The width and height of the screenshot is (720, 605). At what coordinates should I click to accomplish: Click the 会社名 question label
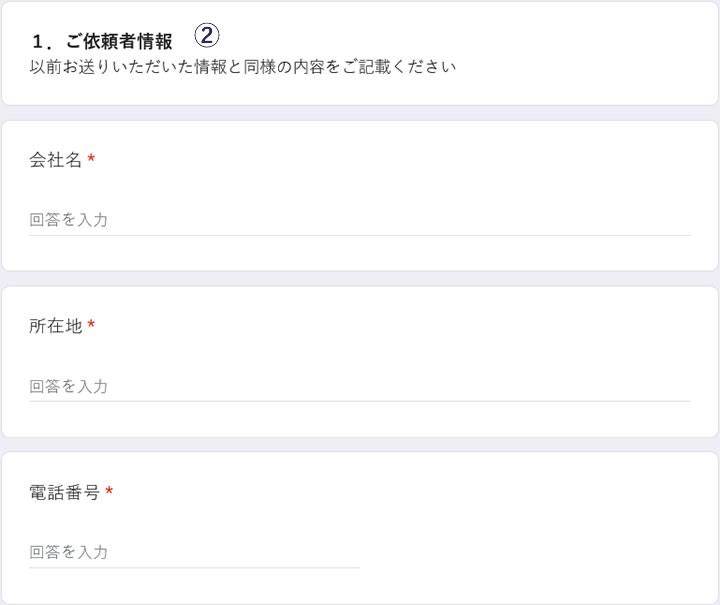click(x=56, y=160)
